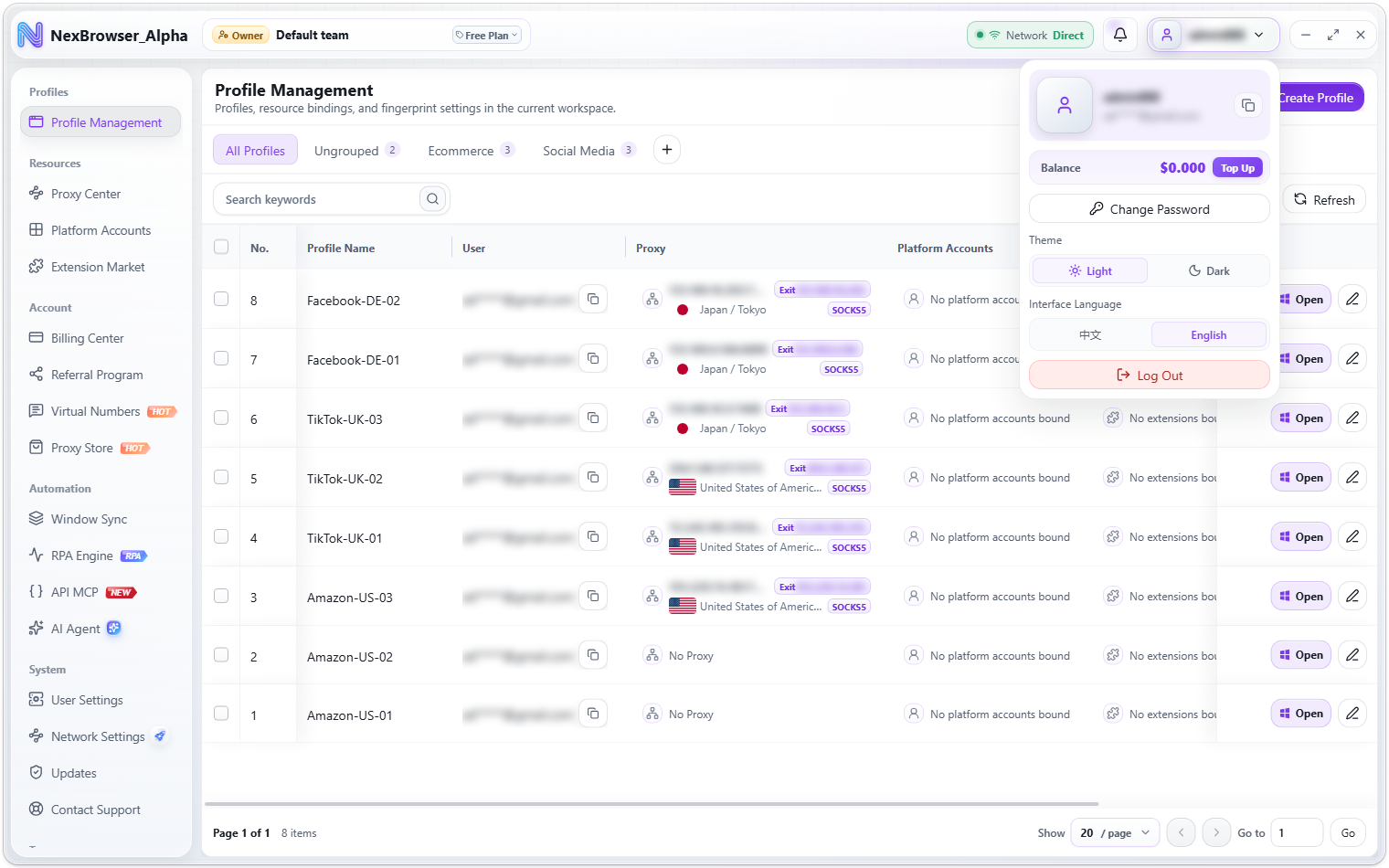Image resolution: width=1389 pixels, height=868 pixels.
Task: Check the Facebook-DE-02 row checkbox
Action: click(x=221, y=299)
